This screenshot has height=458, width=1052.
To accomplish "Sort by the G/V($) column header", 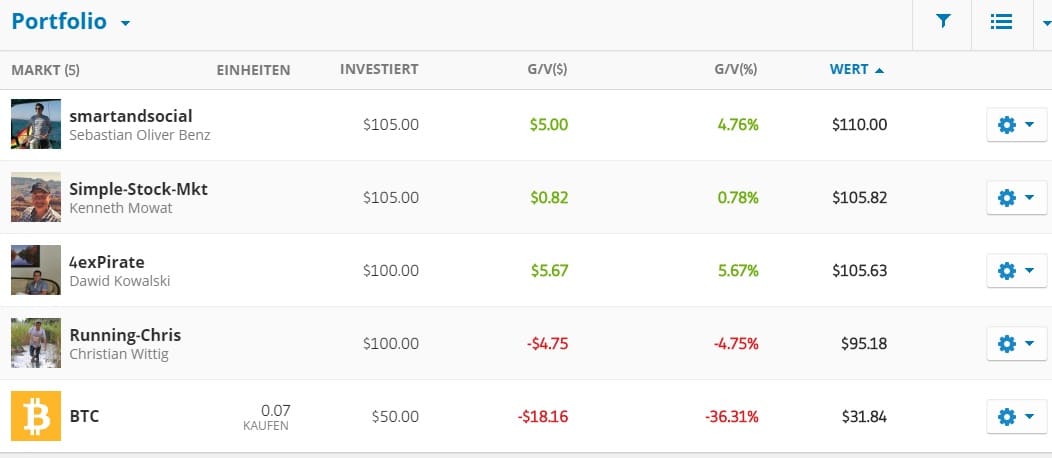I will click(547, 70).
